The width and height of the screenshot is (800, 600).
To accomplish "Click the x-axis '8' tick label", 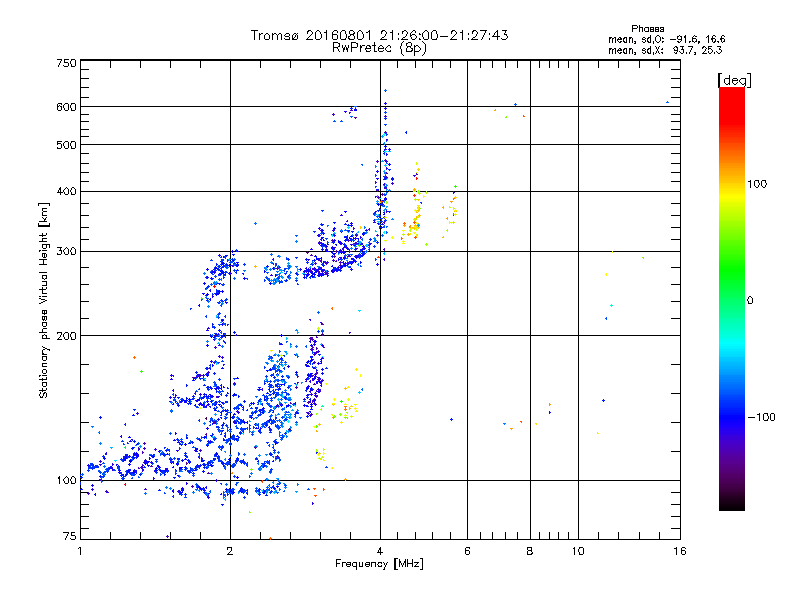I will [x=530, y=551].
